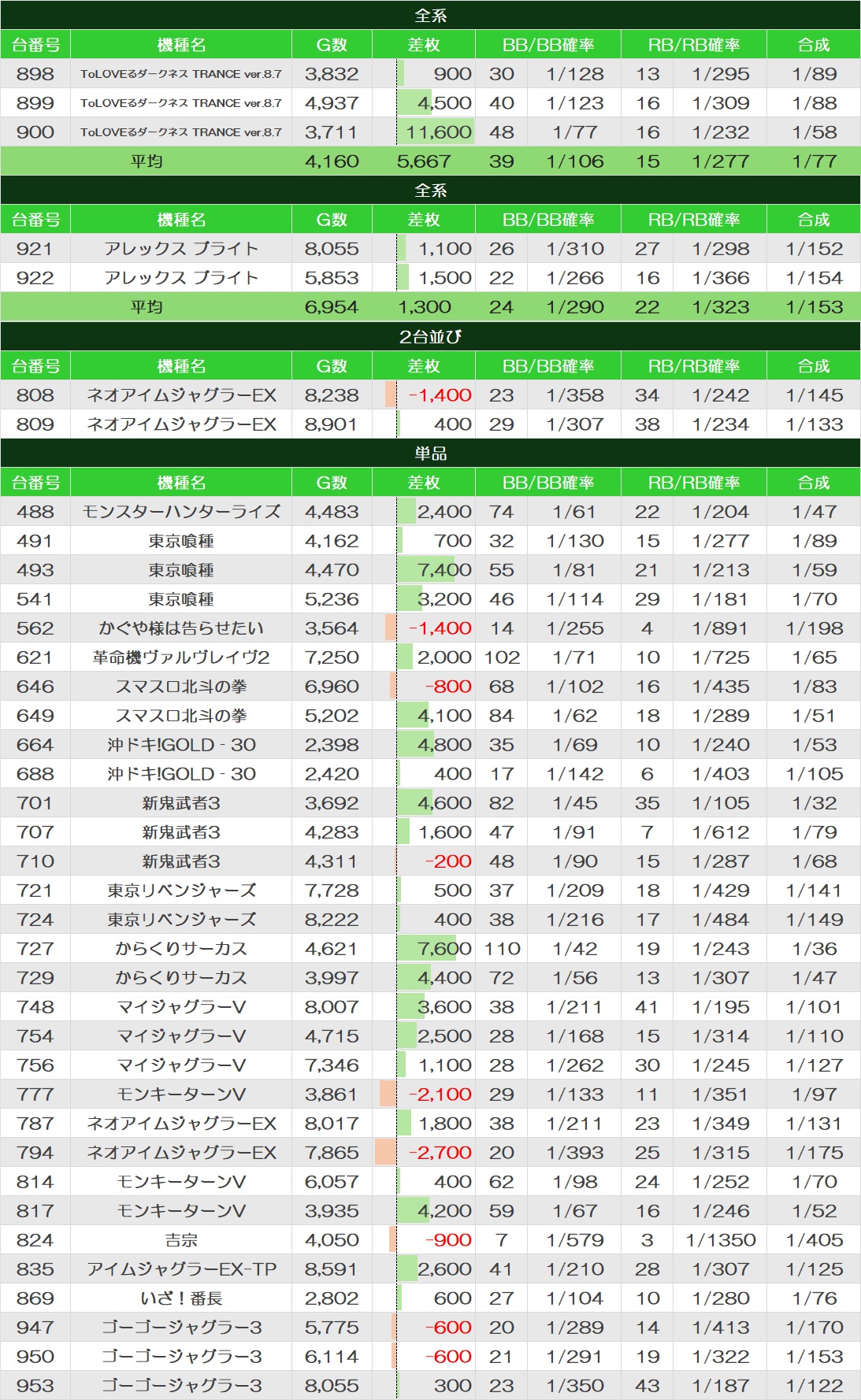Click machine number 787 cell

click(x=35, y=1124)
